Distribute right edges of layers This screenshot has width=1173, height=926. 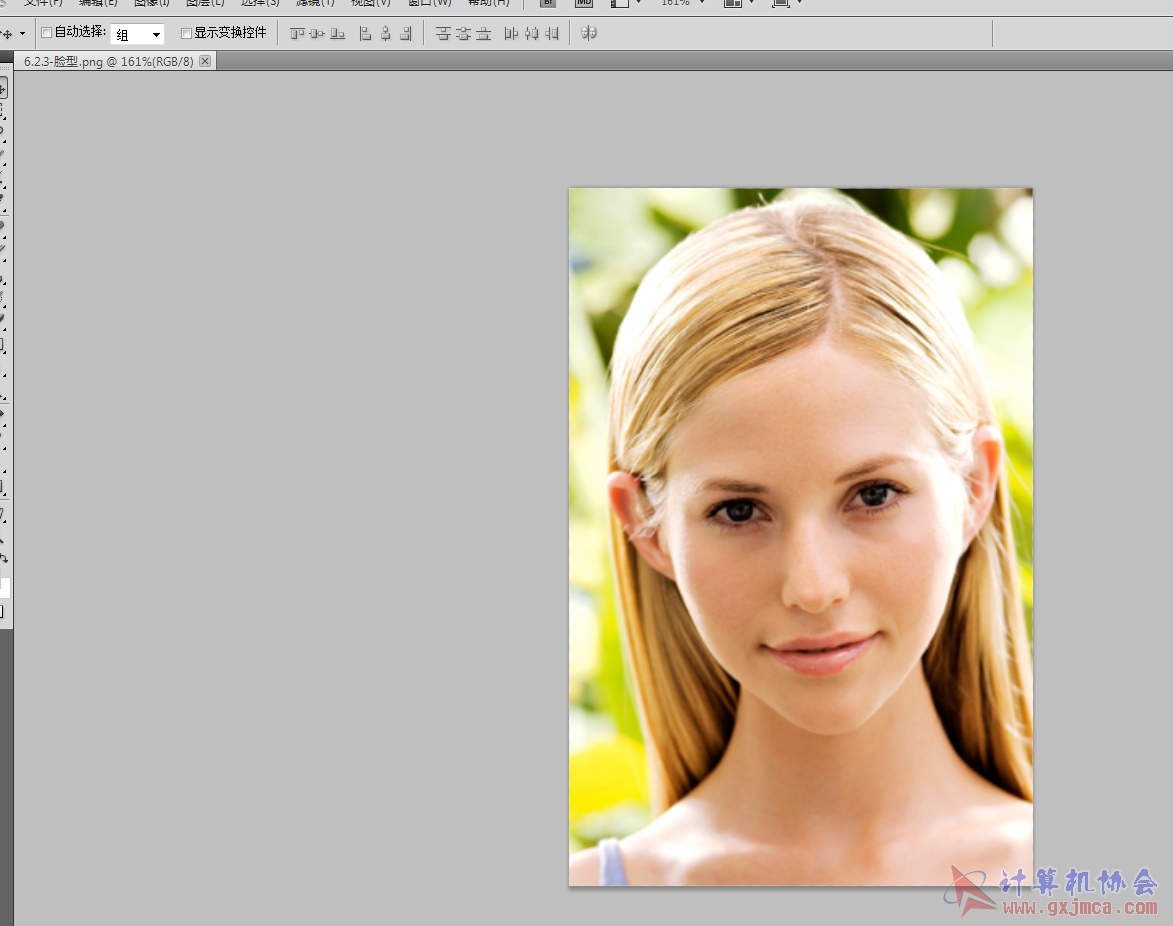click(551, 34)
